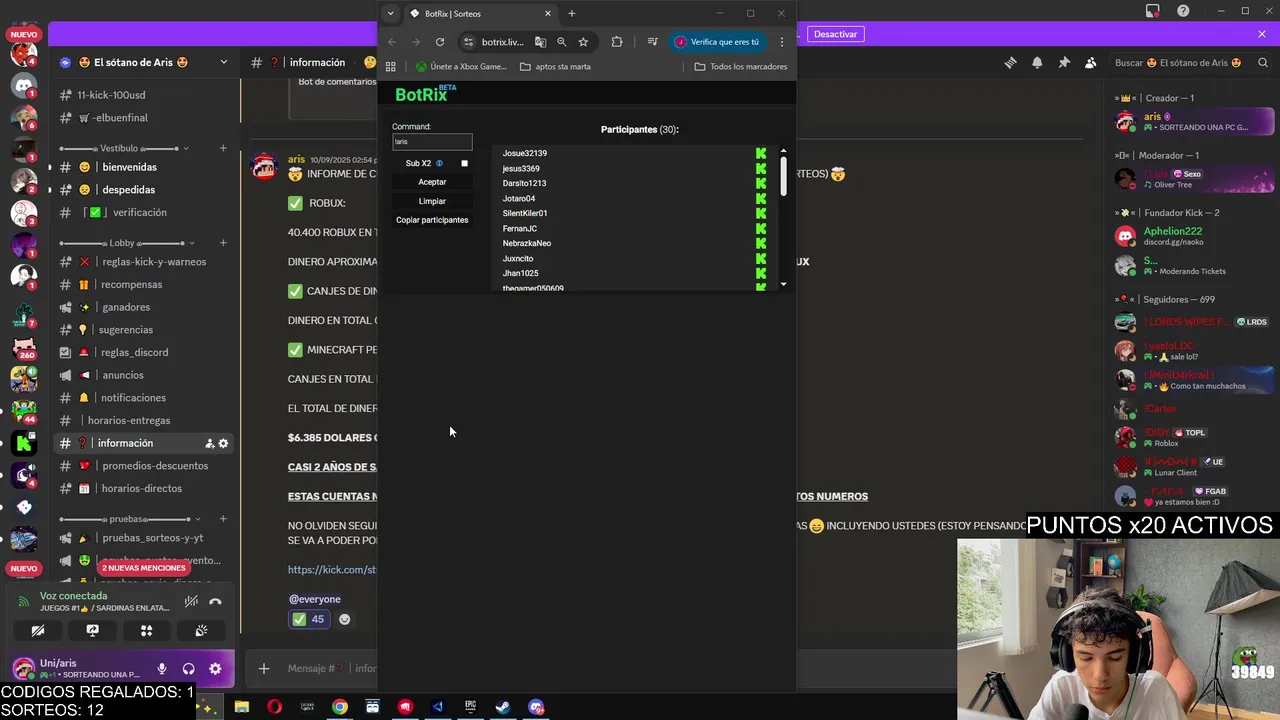Select the ganadores channel

coord(143,307)
